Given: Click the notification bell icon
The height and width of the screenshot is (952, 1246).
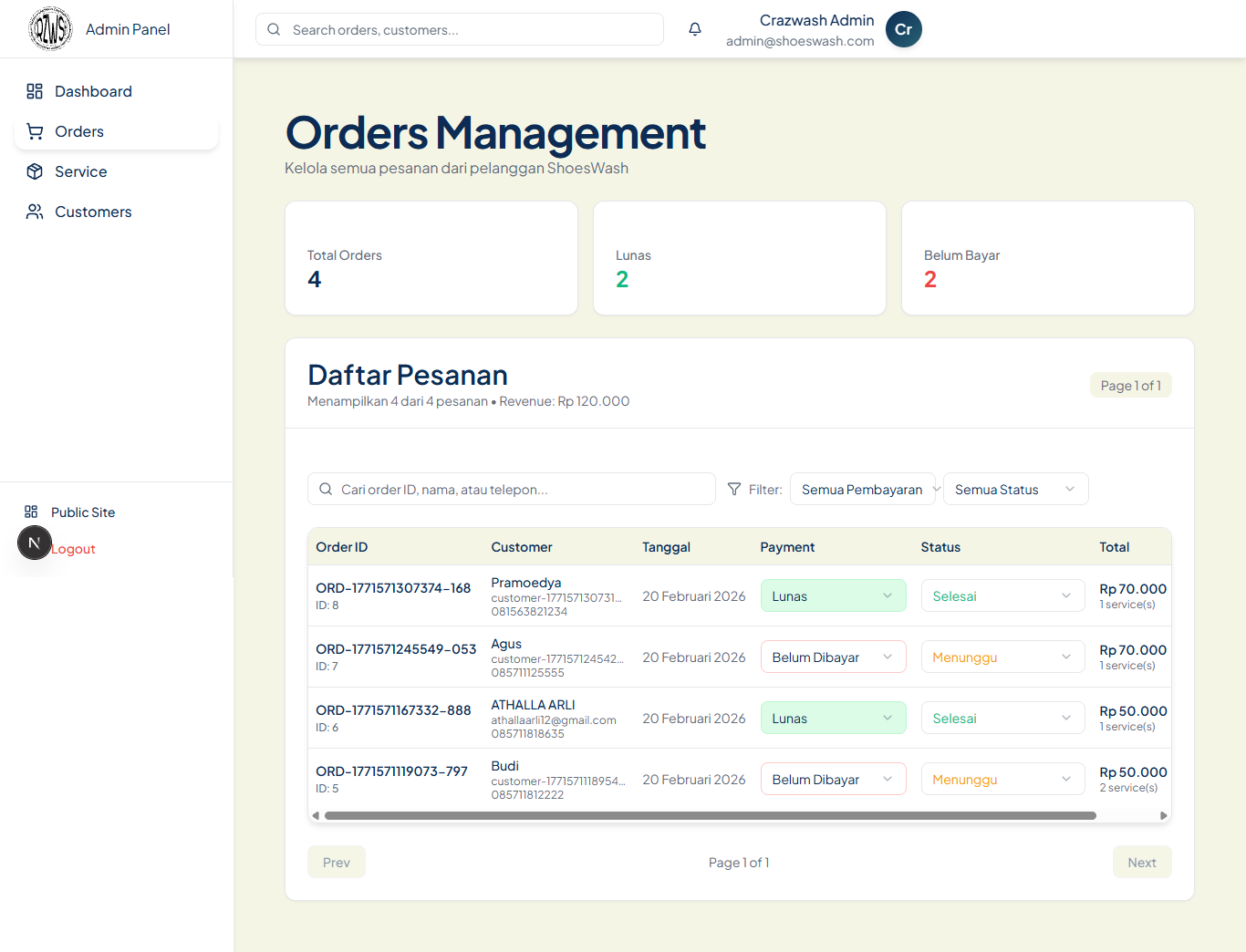Looking at the screenshot, I should pyautogui.click(x=695, y=29).
